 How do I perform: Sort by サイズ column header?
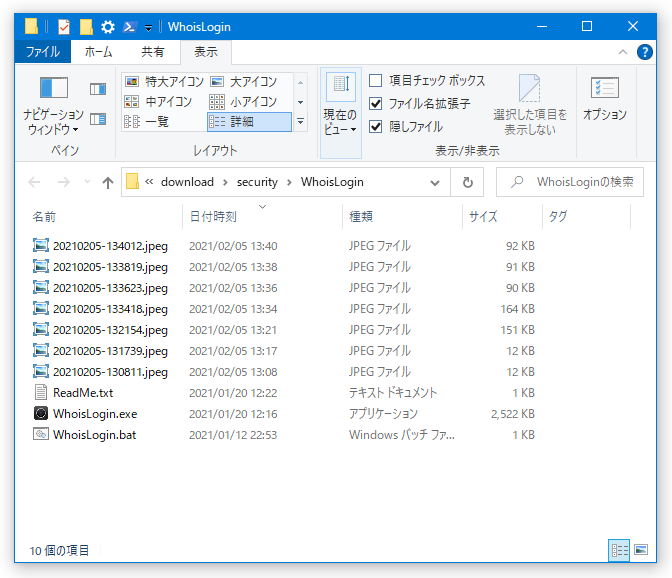pyautogui.click(x=503, y=217)
